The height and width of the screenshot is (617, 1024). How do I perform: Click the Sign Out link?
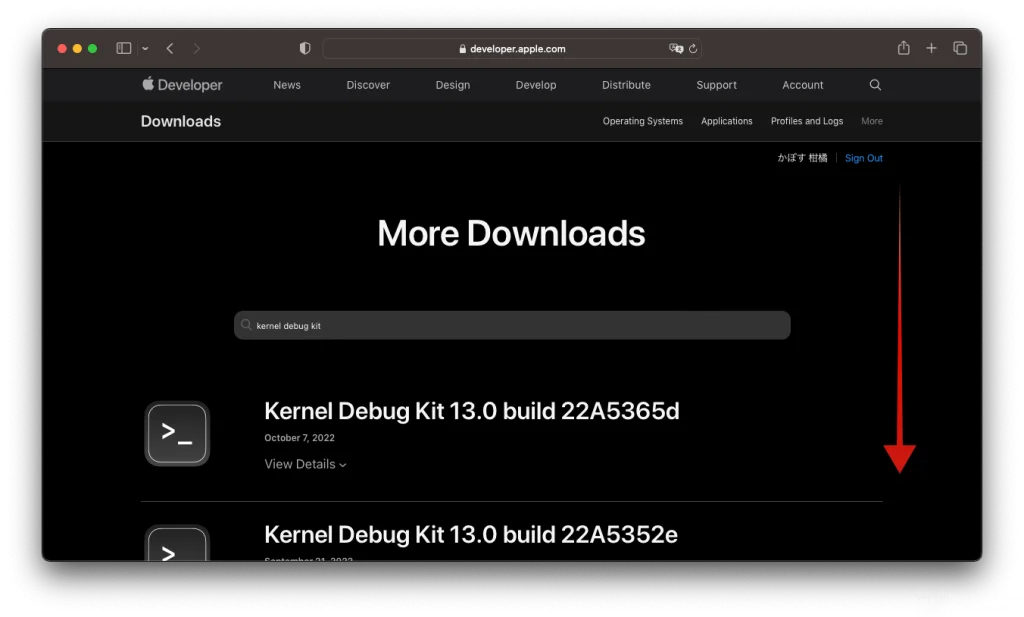pos(863,158)
